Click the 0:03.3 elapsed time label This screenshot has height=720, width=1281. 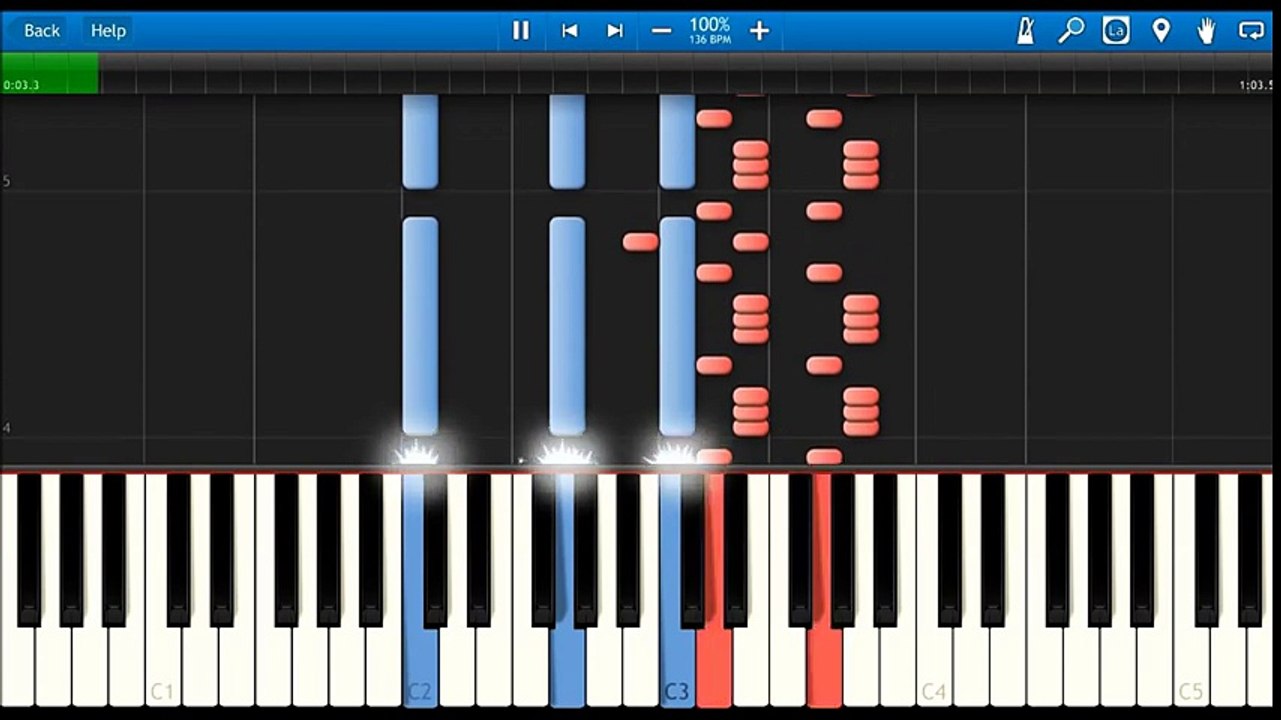(x=21, y=85)
